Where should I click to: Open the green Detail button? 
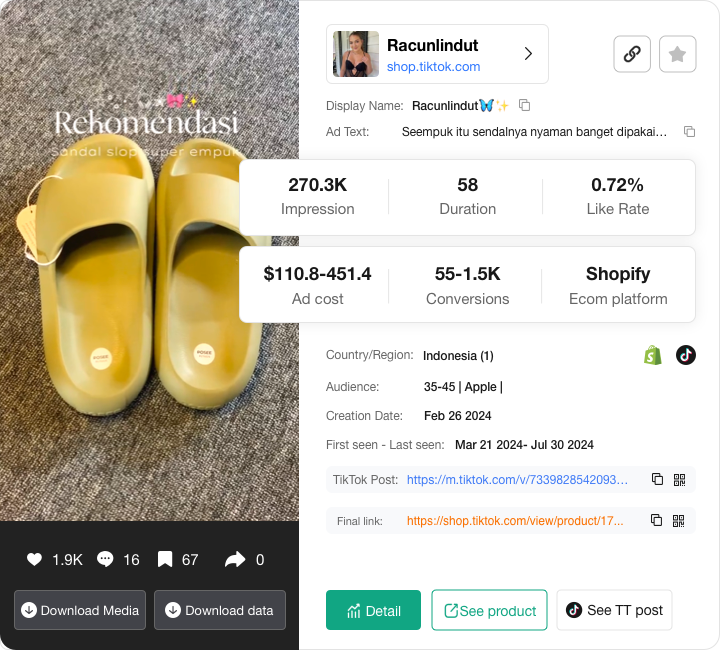pos(373,610)
